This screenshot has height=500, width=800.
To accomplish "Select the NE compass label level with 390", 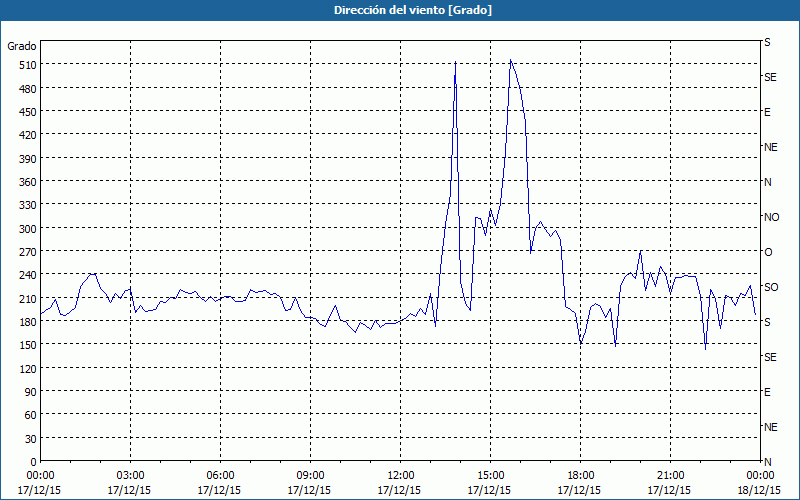I will [771, 147].
